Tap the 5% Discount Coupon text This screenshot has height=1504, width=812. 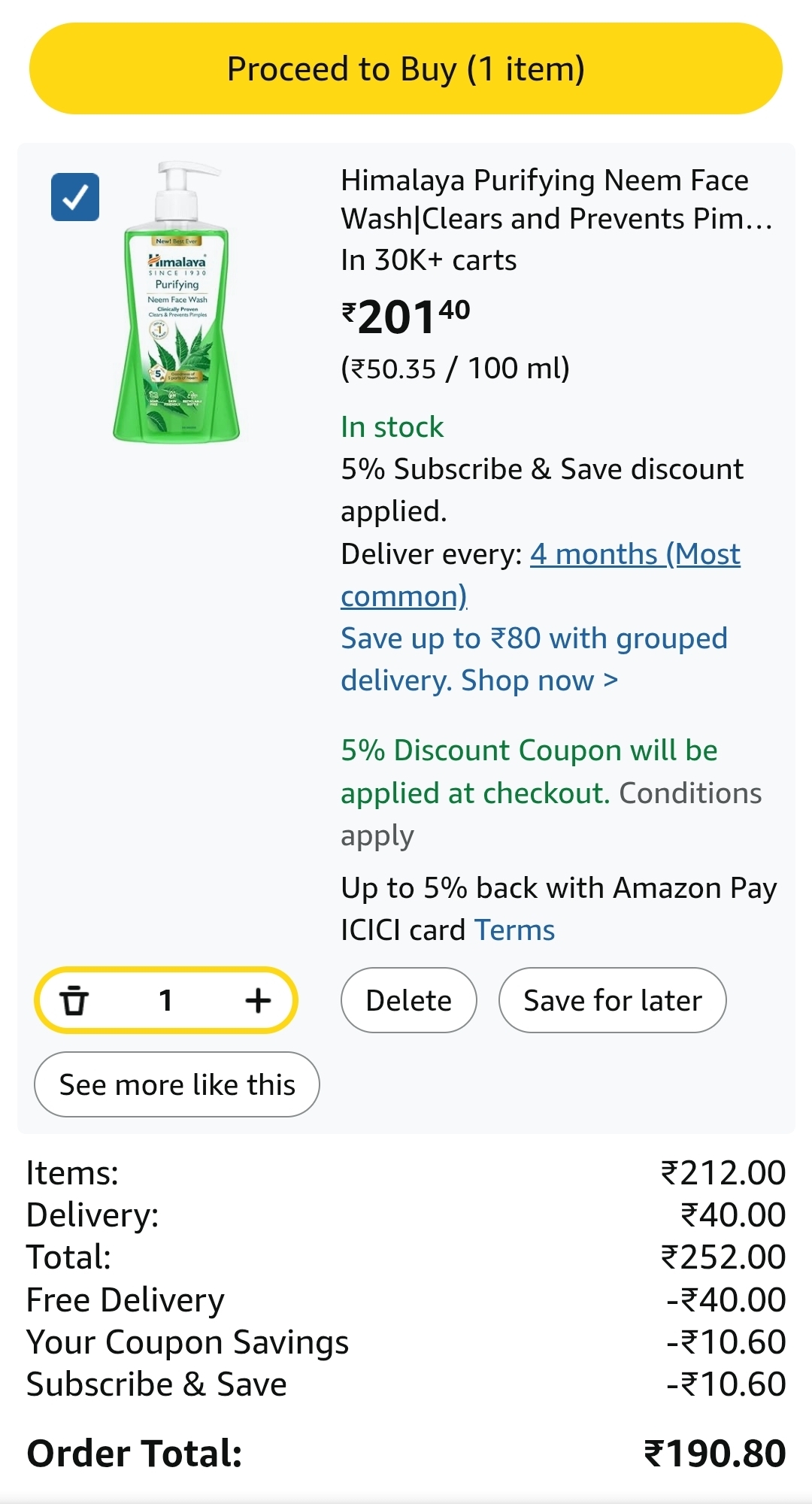point(529,751)
